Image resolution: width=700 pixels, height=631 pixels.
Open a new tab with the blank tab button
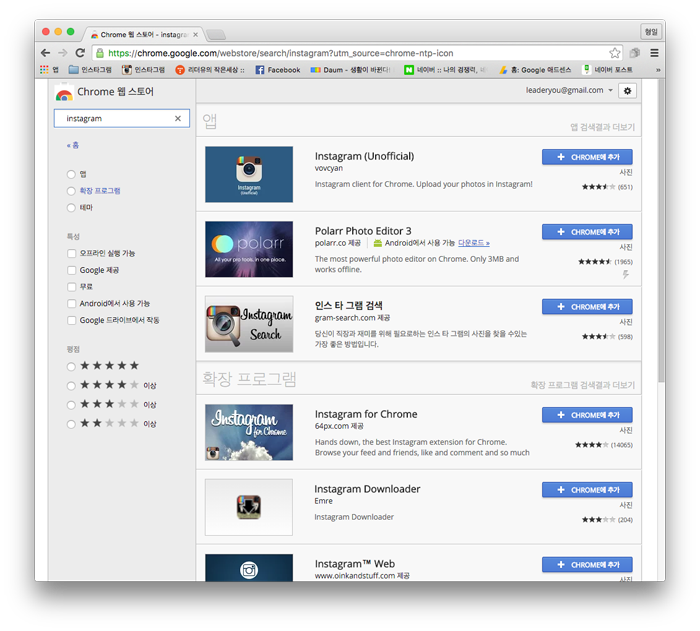pos(216,35)
